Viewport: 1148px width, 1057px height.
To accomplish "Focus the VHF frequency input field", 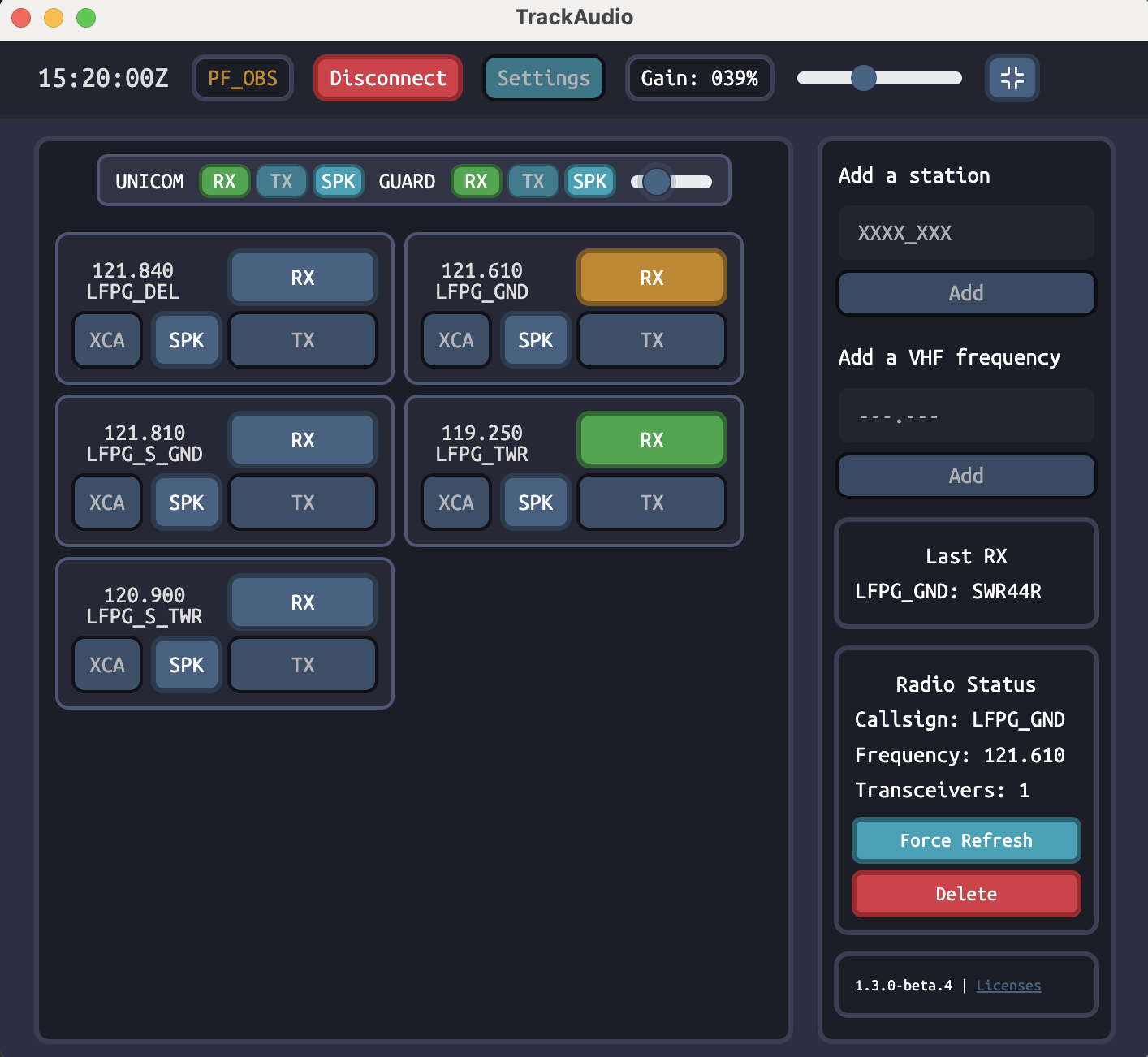I will point(966,416).
